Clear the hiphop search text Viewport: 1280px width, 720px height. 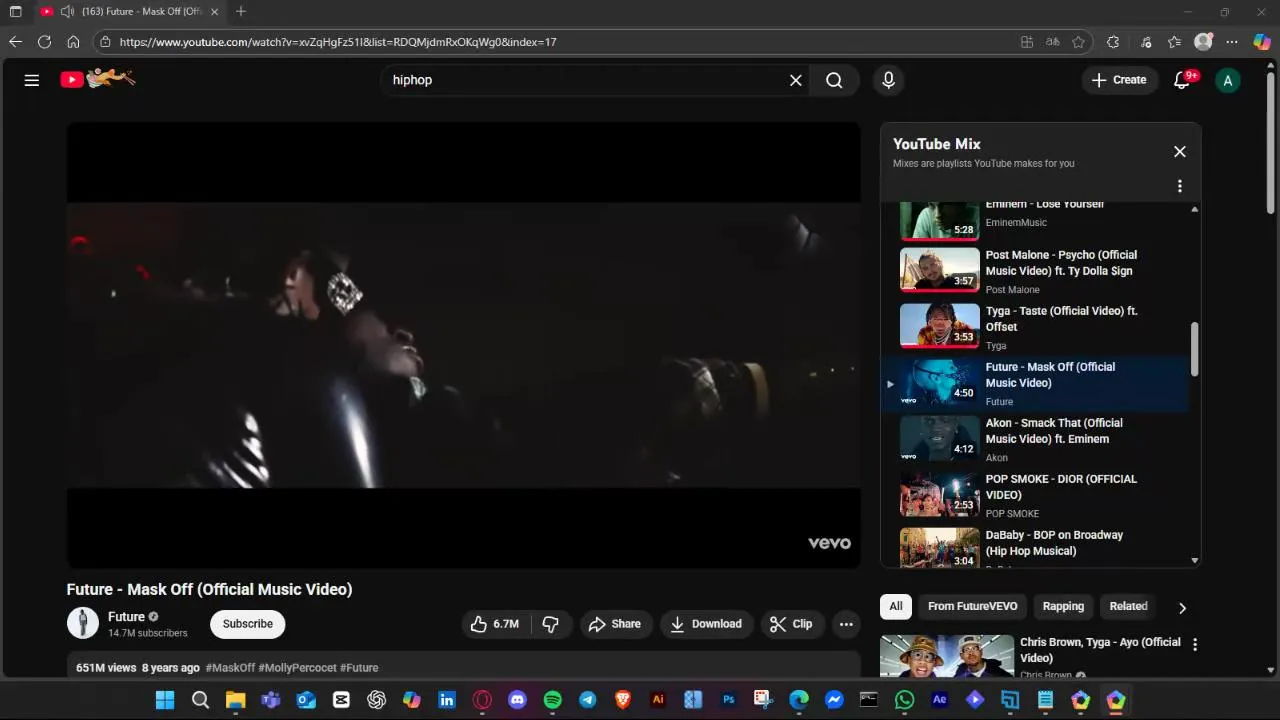click(x=796, y=80)
